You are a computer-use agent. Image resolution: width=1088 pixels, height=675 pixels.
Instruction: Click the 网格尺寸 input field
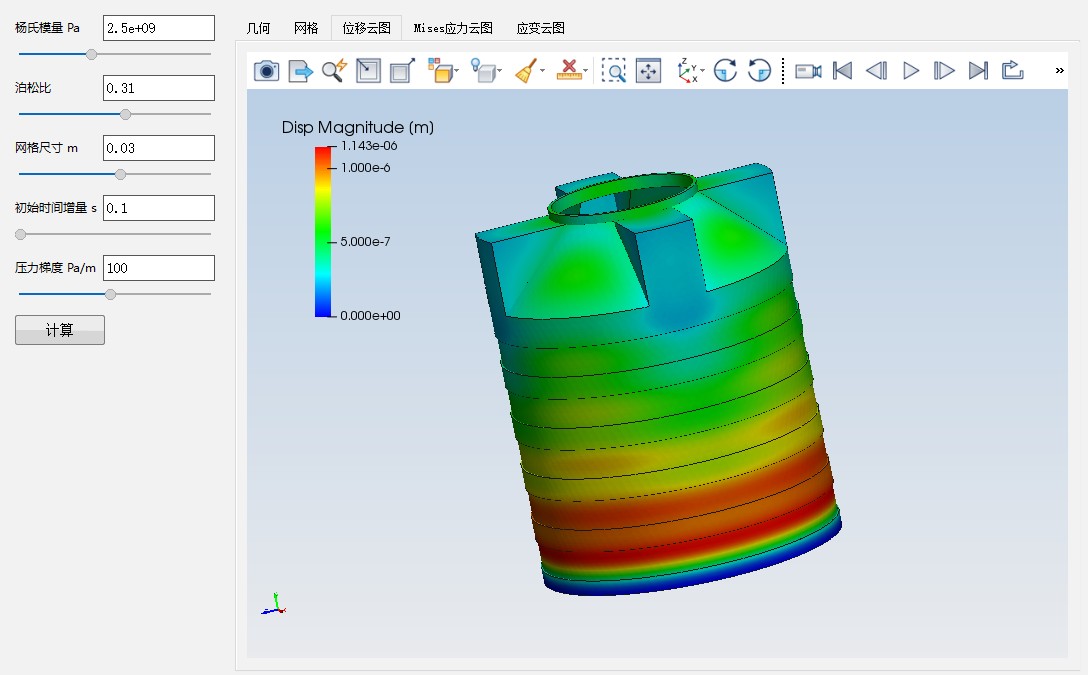point(159,148)
